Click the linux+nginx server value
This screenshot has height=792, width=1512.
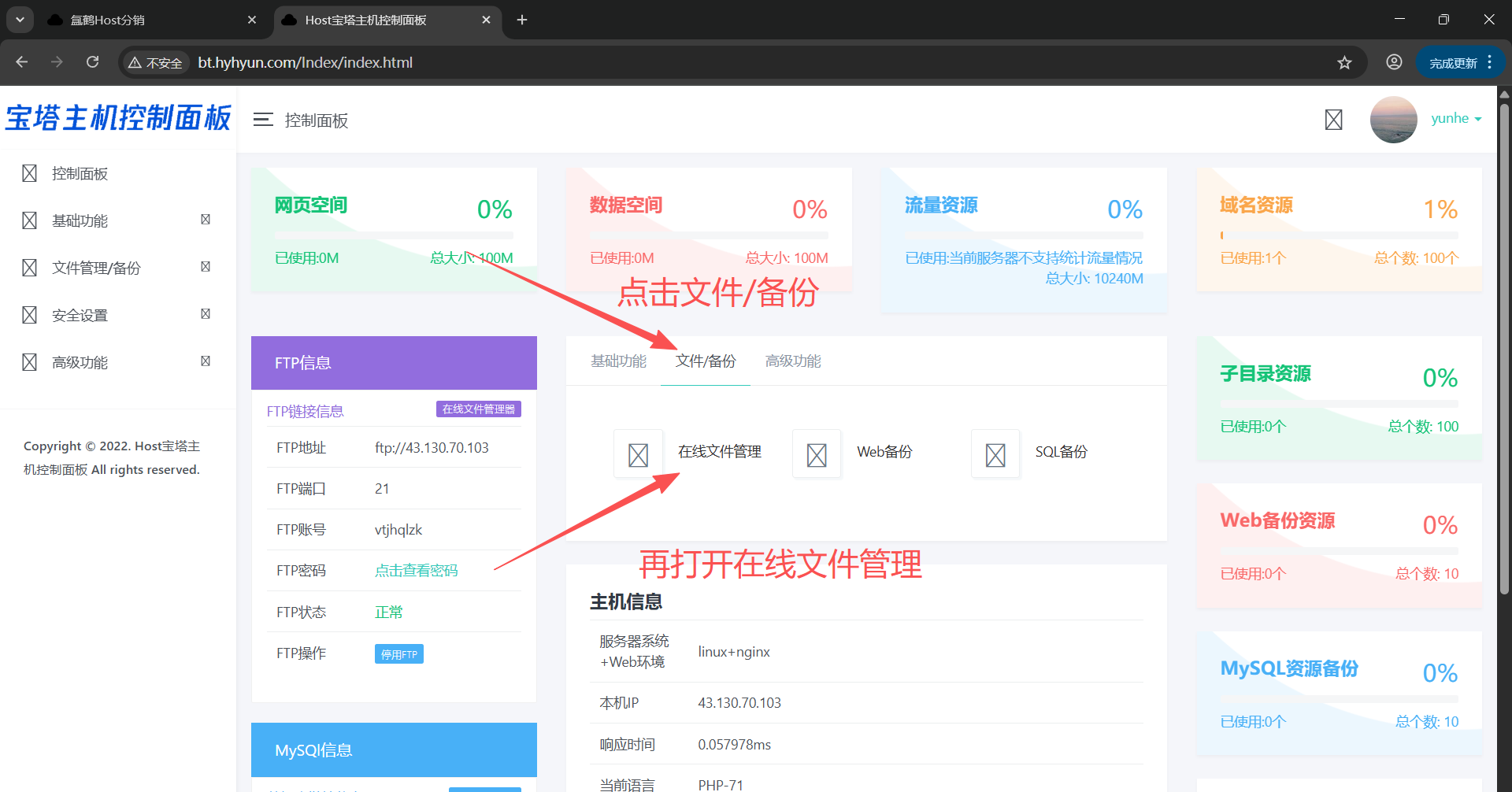[734, 652]
